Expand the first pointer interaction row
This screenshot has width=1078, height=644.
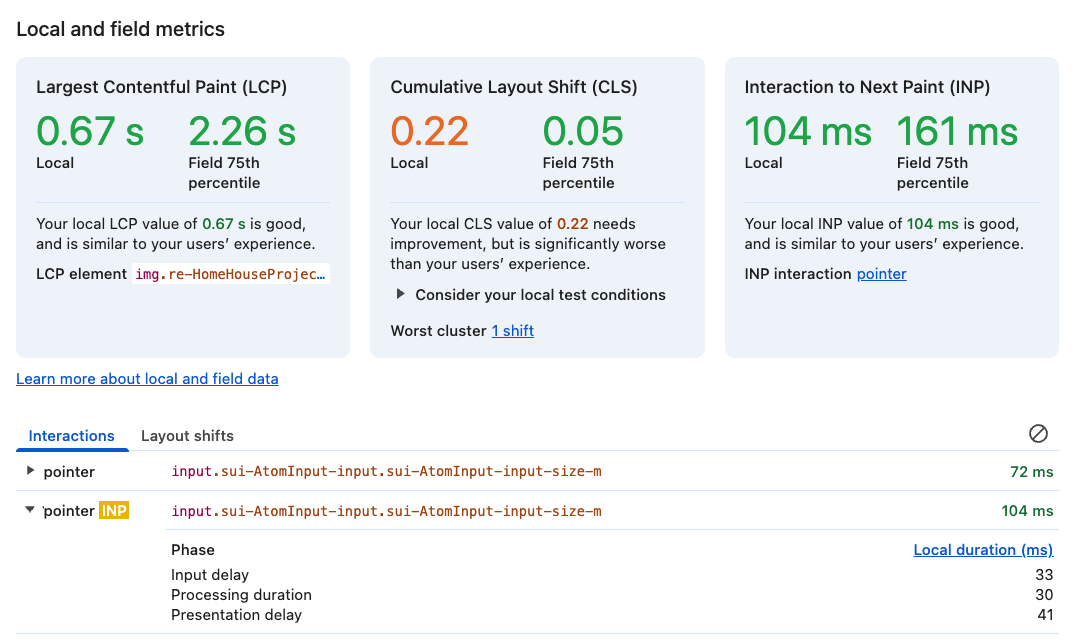point(32,471)
